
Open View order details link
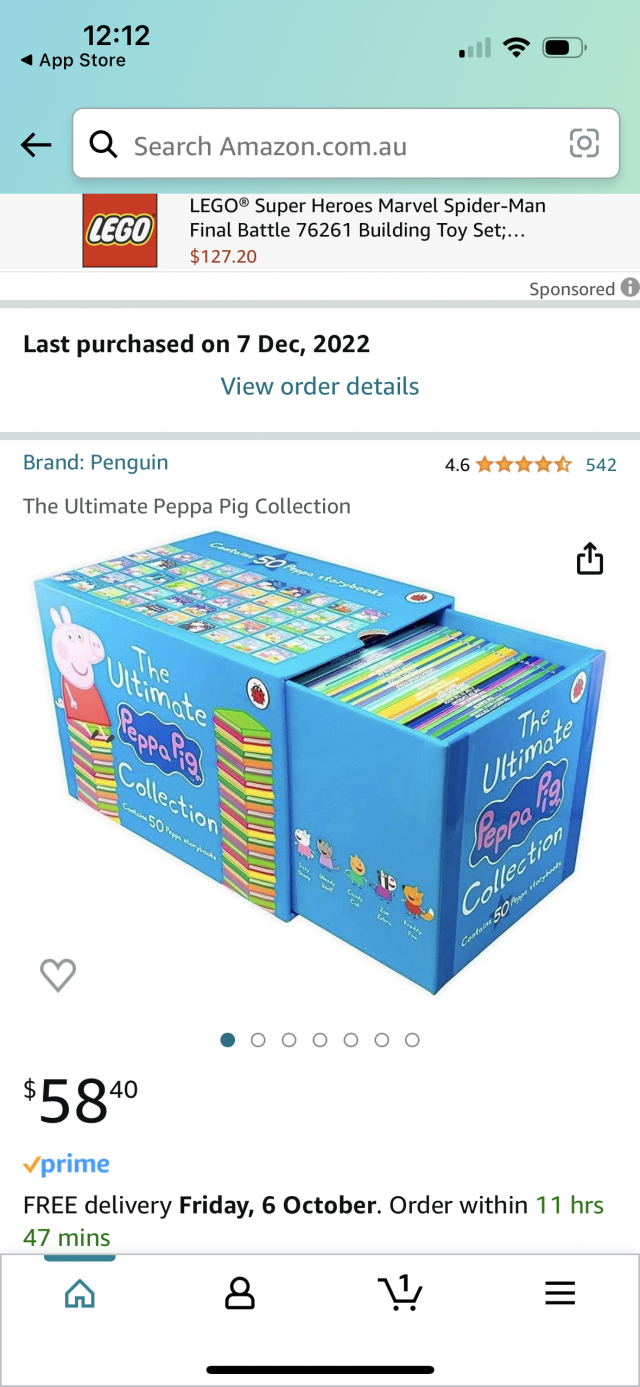(320, 386)
